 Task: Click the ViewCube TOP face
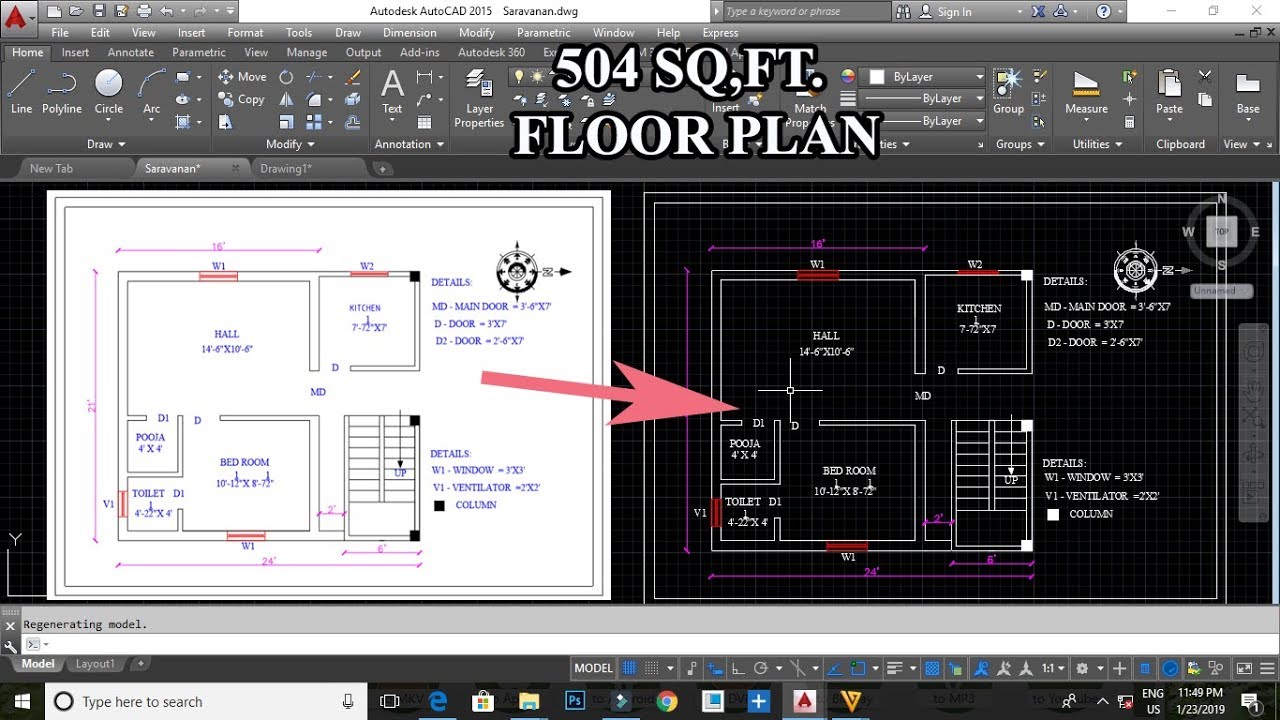click(1221, 231)
